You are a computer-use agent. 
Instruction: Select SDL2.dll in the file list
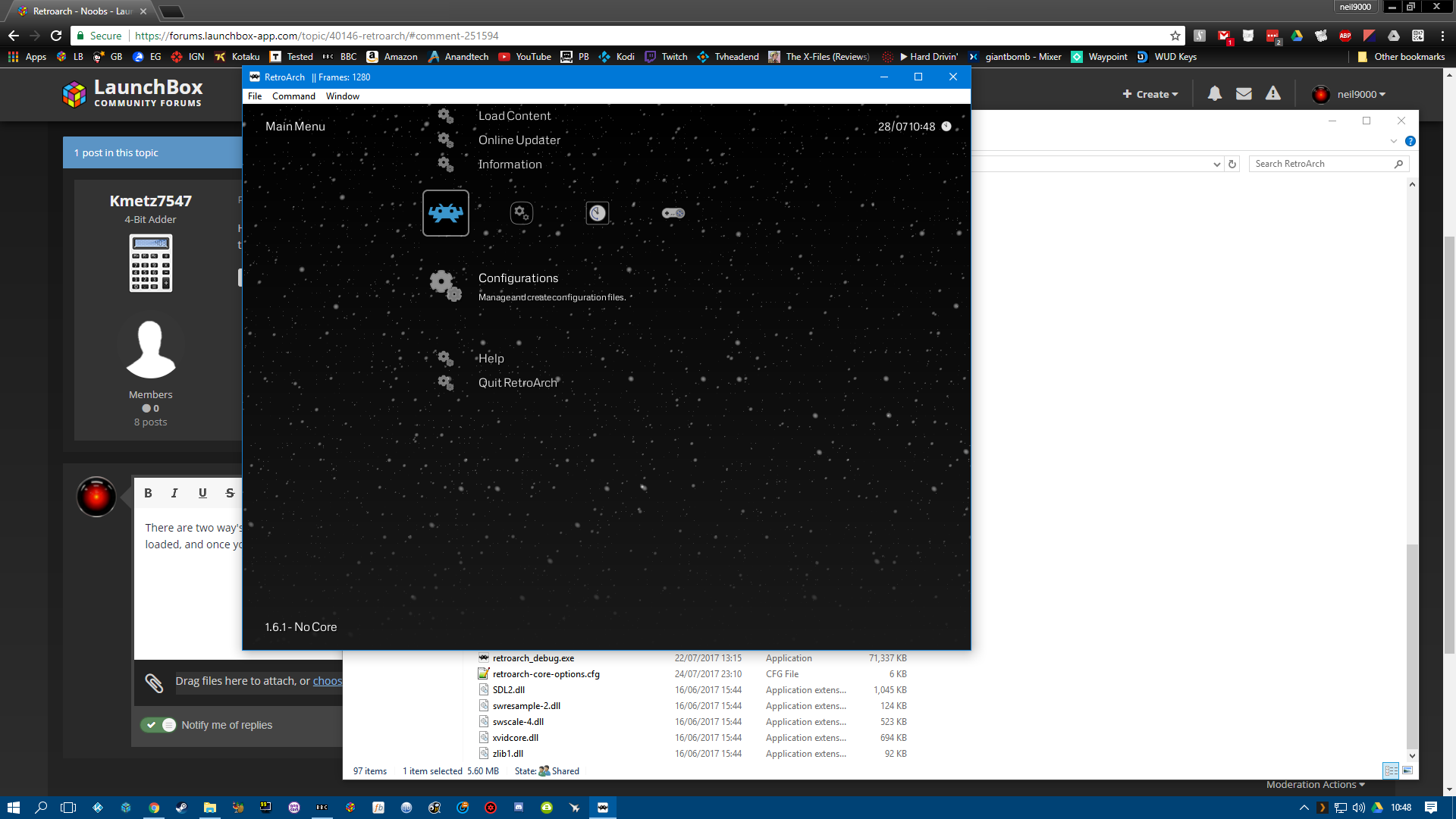(508, 690)
